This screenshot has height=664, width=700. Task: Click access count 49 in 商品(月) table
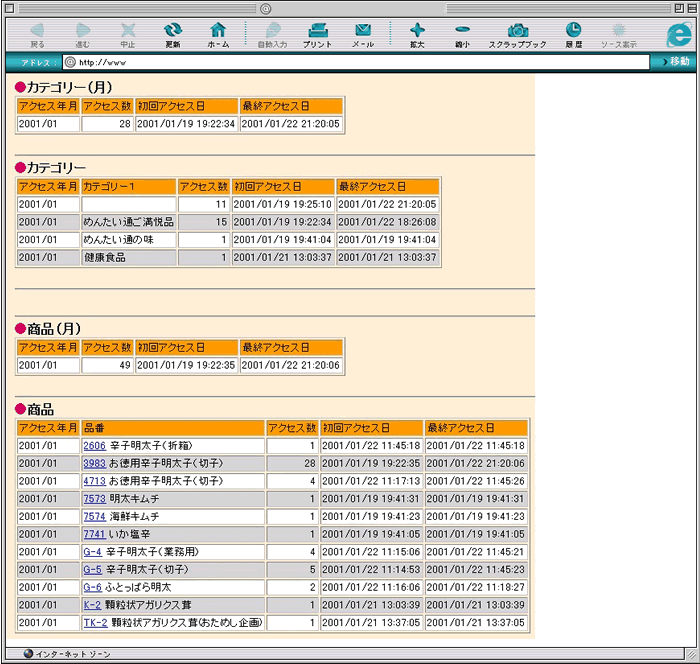(x=108, y=365)
